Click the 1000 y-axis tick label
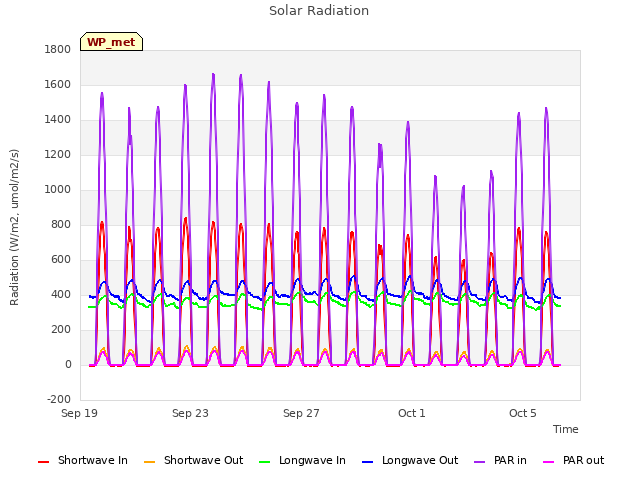The image size is (640, 480). coord(58,190)
